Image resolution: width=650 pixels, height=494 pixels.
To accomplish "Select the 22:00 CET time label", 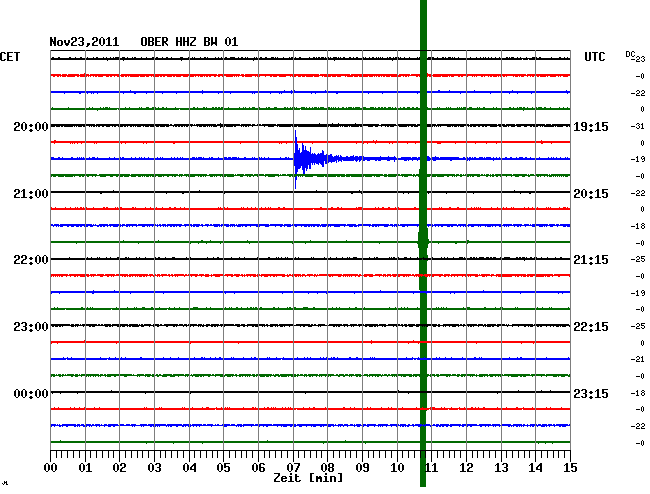I will click(31, 260).
